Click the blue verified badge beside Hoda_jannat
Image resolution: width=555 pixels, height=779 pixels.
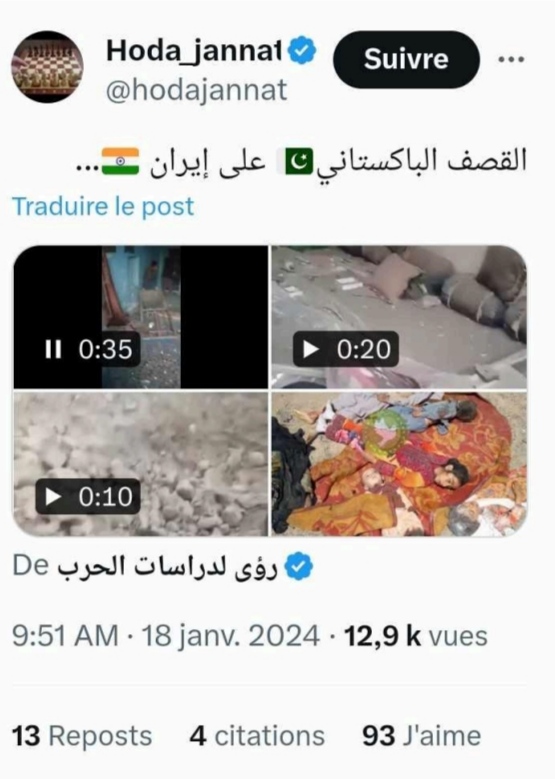[x=303, y=50]
